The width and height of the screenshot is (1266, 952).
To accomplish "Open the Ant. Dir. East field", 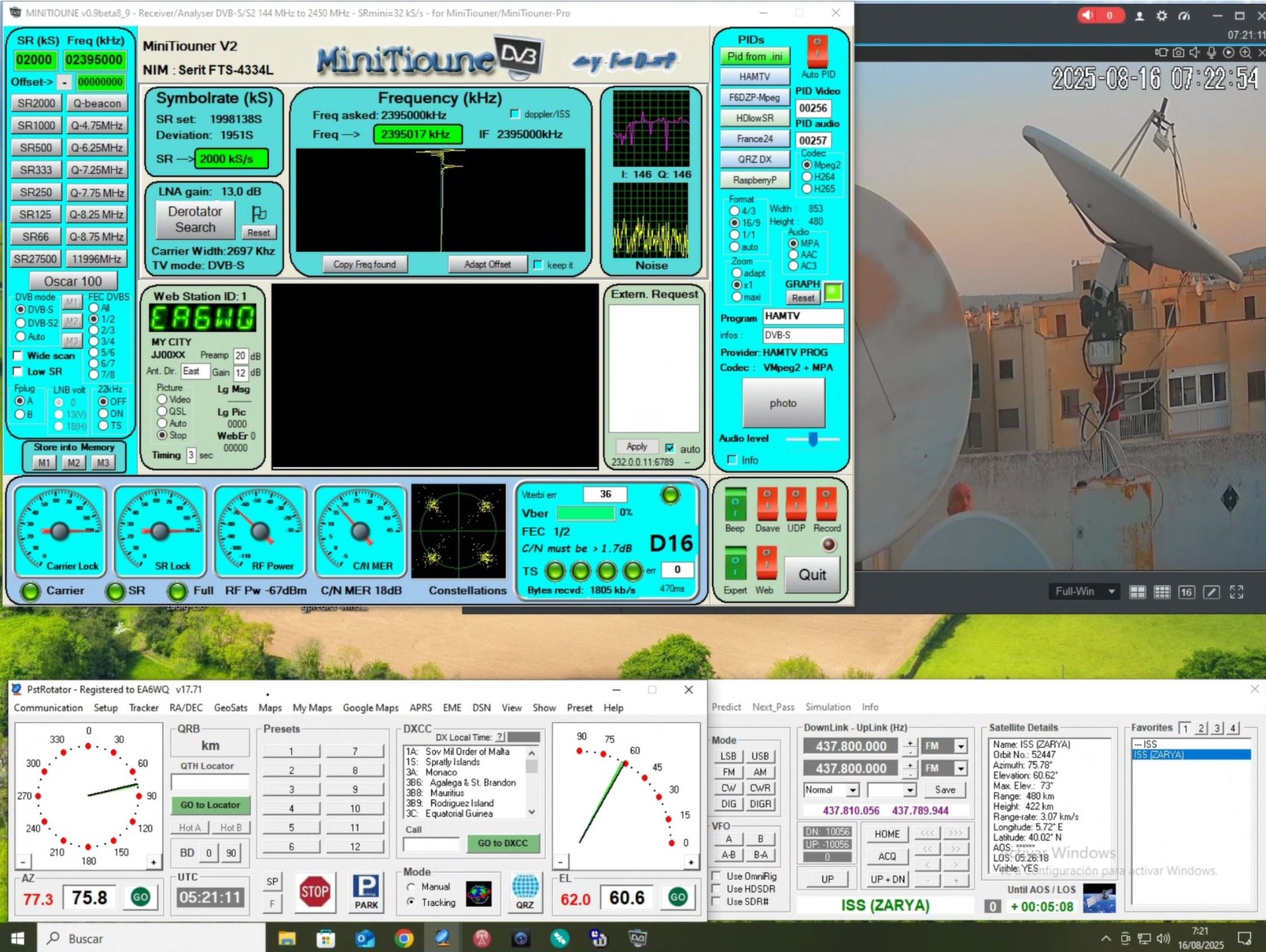I will (x=195, y=371).
